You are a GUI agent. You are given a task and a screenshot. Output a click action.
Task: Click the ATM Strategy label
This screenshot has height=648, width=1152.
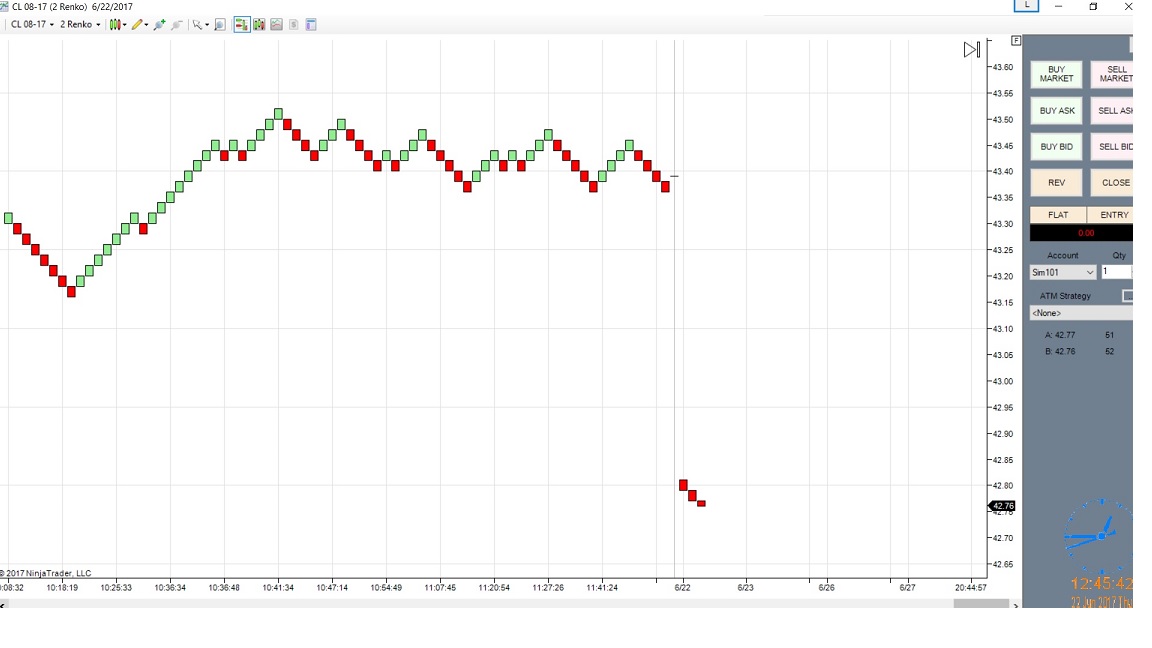(1065, 296)
